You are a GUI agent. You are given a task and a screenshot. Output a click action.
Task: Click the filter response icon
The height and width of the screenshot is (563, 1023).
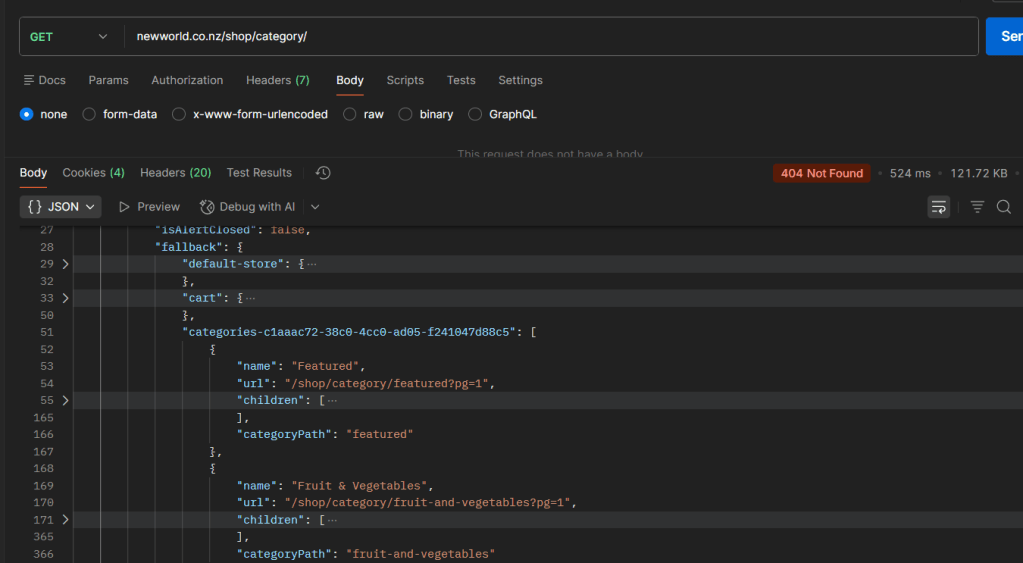point(977,207)
